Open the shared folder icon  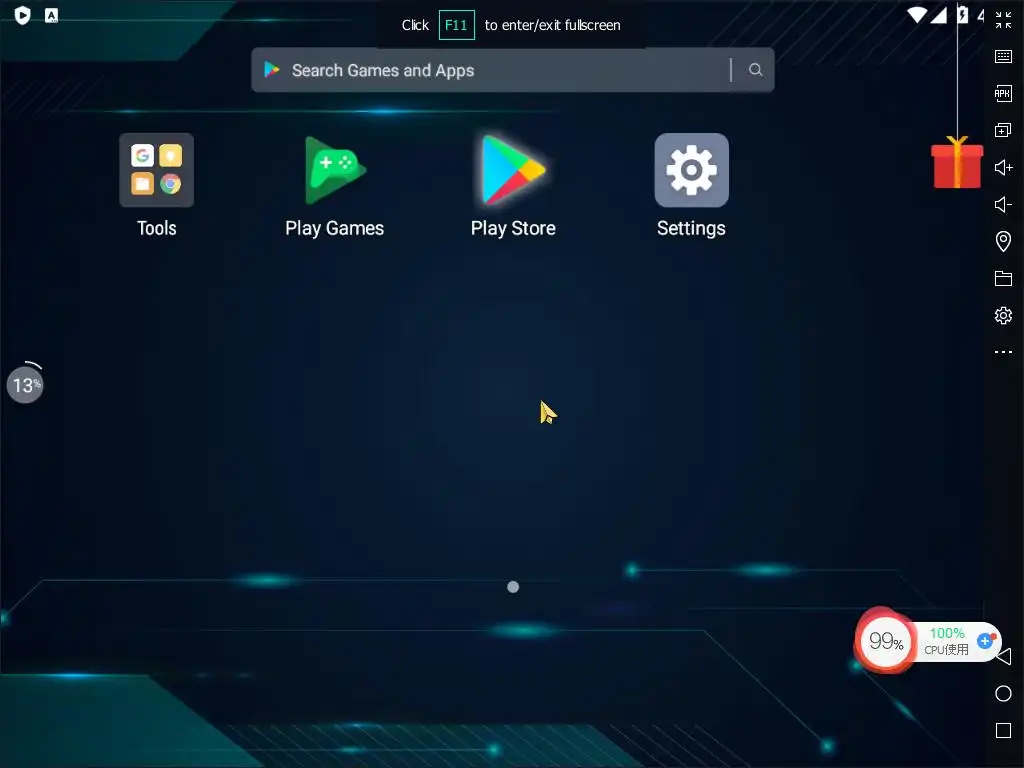pos(1003,278)
